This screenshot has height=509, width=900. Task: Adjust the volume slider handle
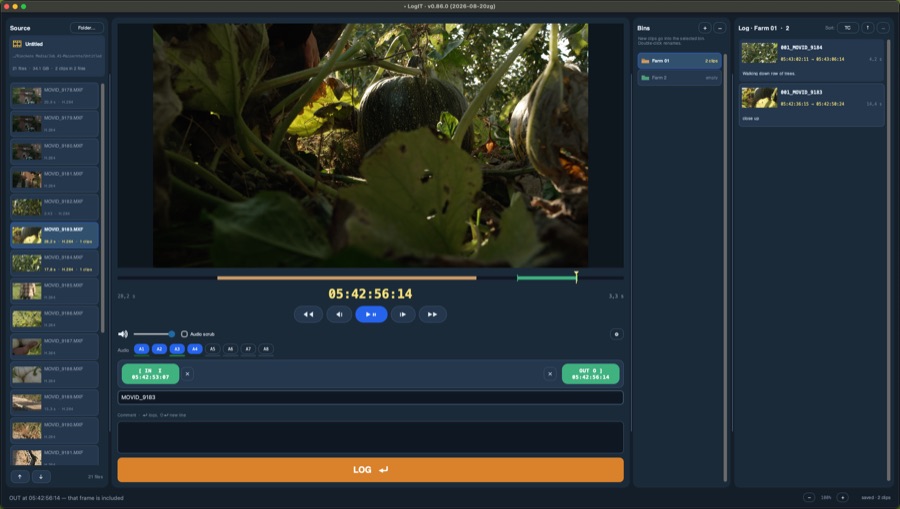click(x=172, y=334)
